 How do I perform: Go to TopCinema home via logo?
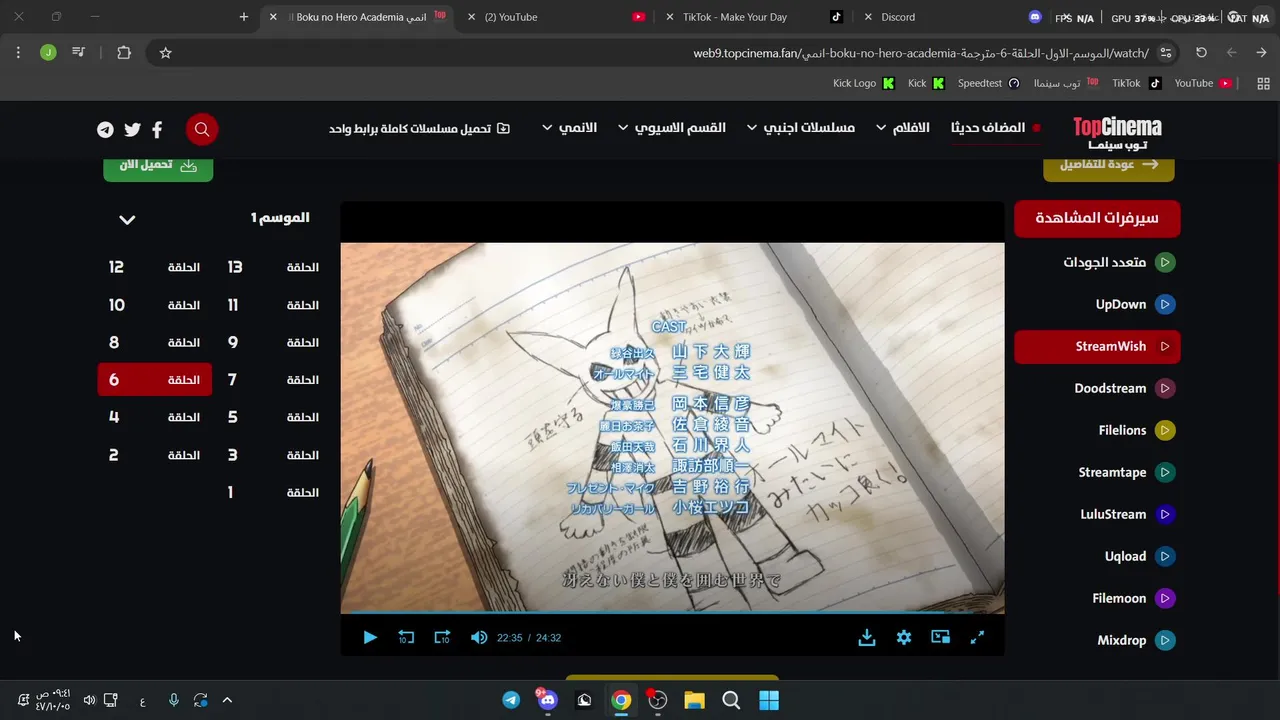click(x=1117, y=132)
